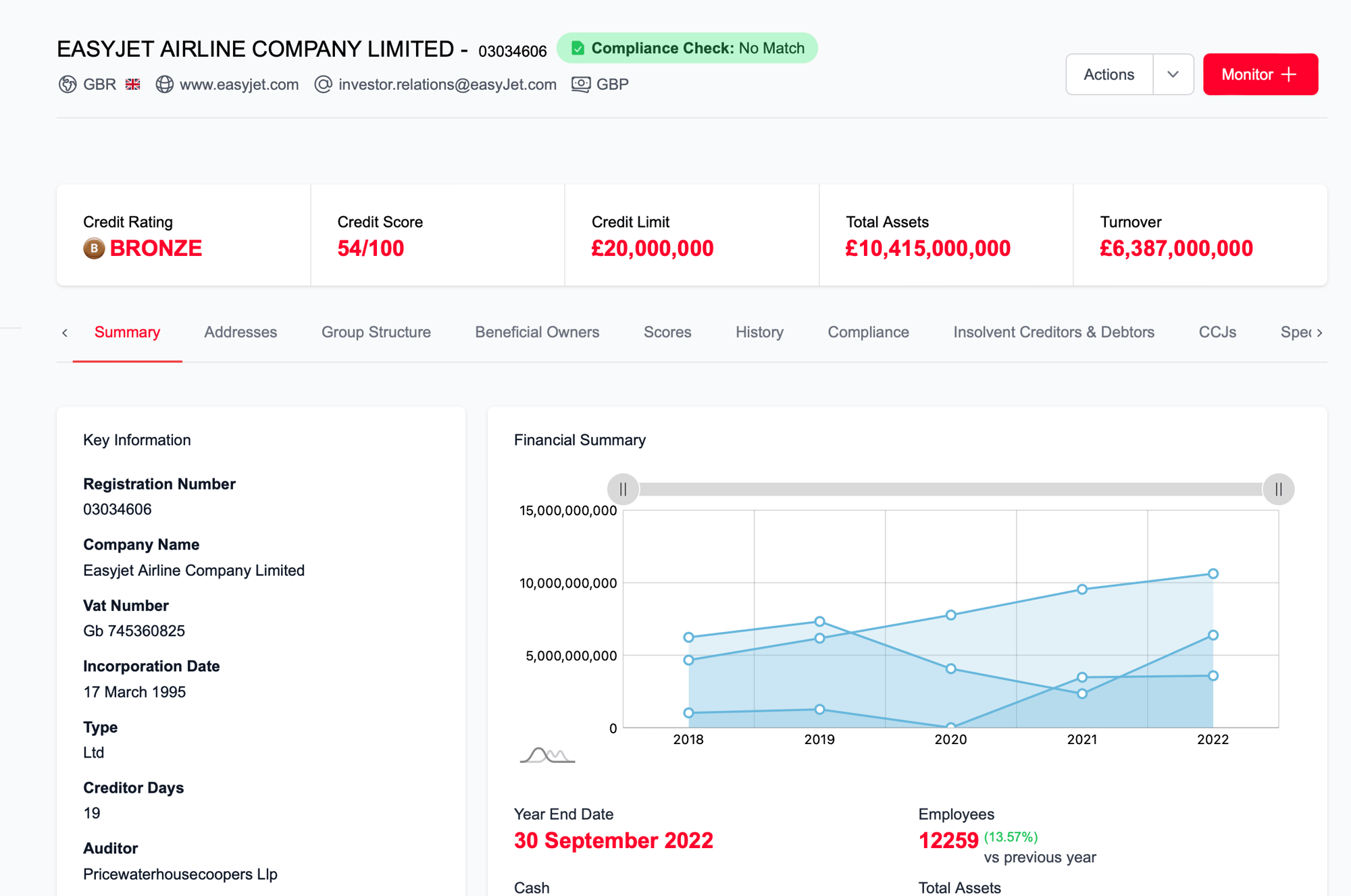Switch to the Compliance tab
This screenshot has width=1351, height=896.
click(868, 332)
